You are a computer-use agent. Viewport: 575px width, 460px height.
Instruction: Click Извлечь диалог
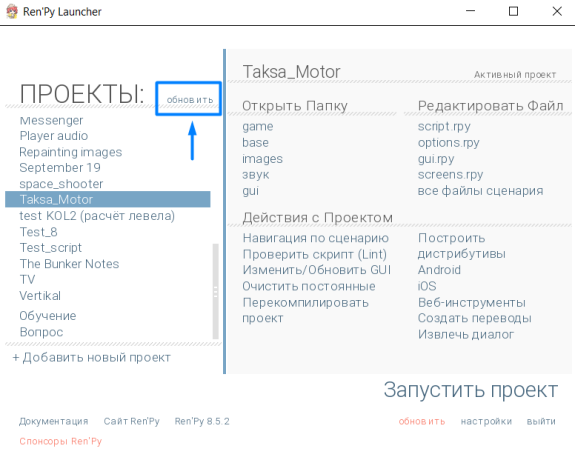point(466,335)
